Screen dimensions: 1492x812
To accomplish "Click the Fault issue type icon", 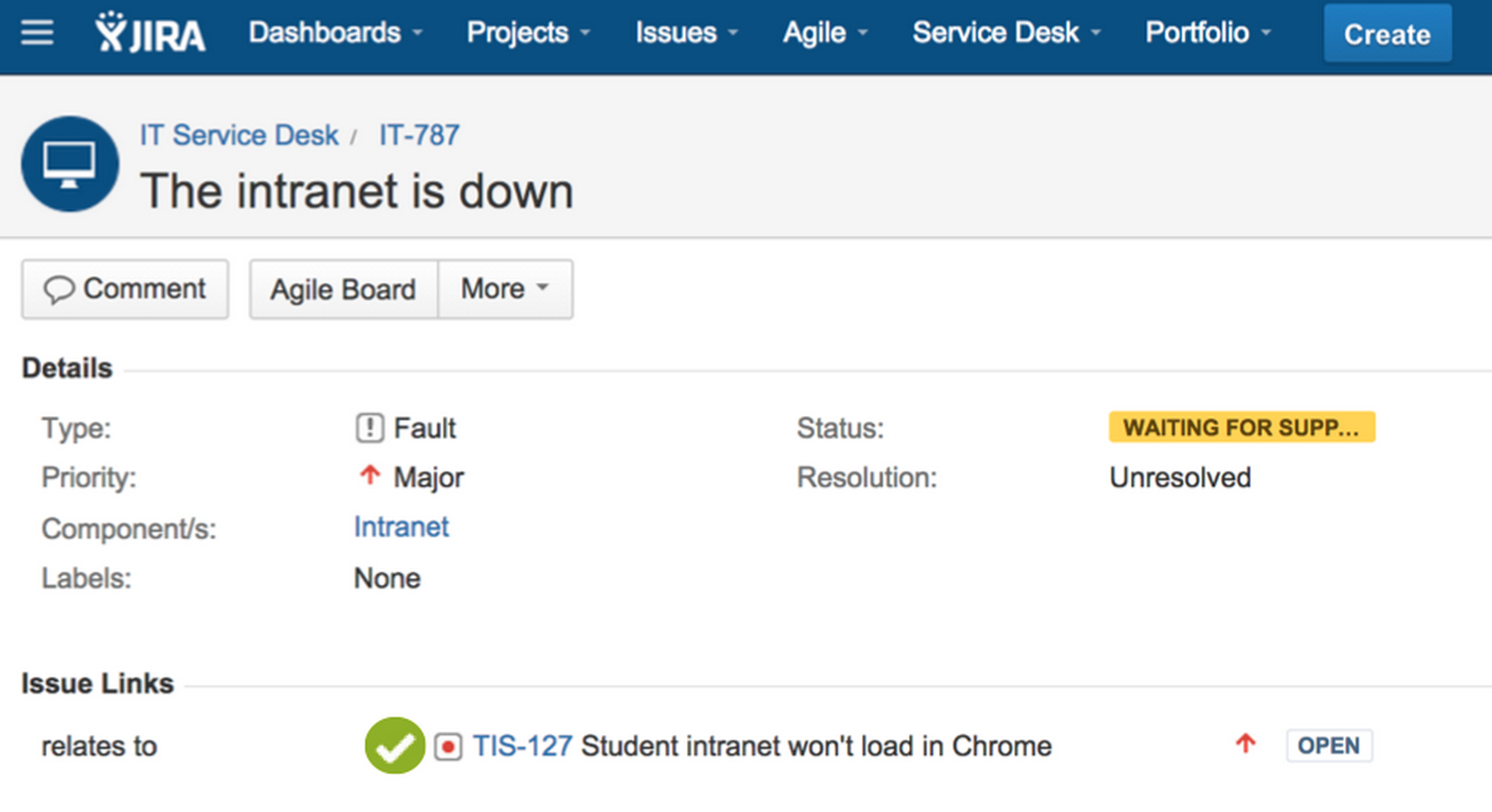I will point(369,428).
